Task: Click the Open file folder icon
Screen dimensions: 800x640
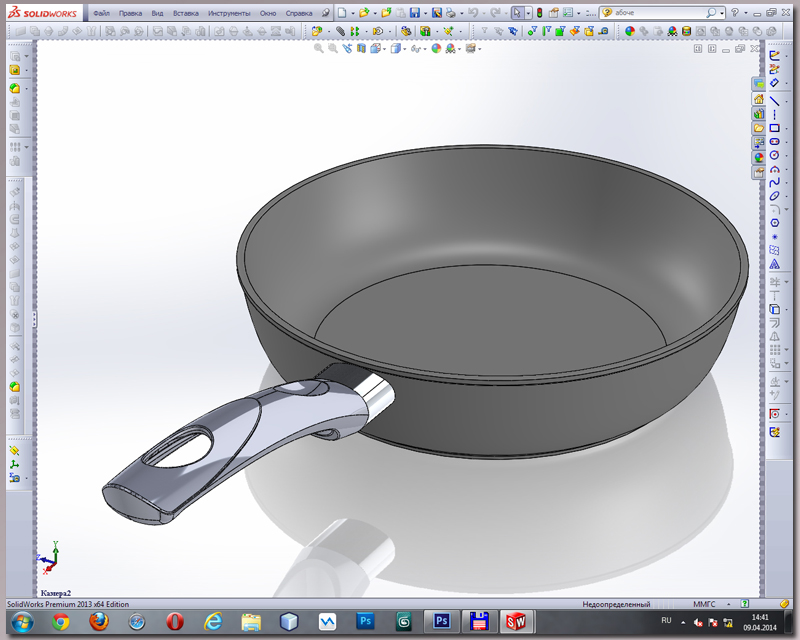Action: (x=364, y=13)
